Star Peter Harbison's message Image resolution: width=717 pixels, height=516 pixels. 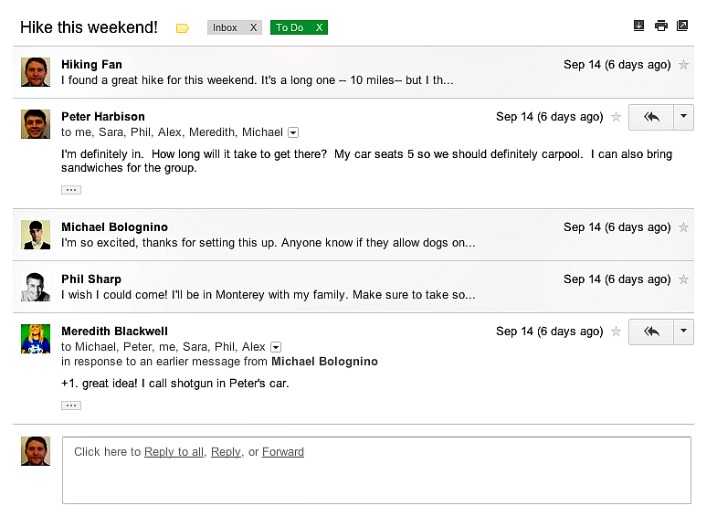pos(616,117)
